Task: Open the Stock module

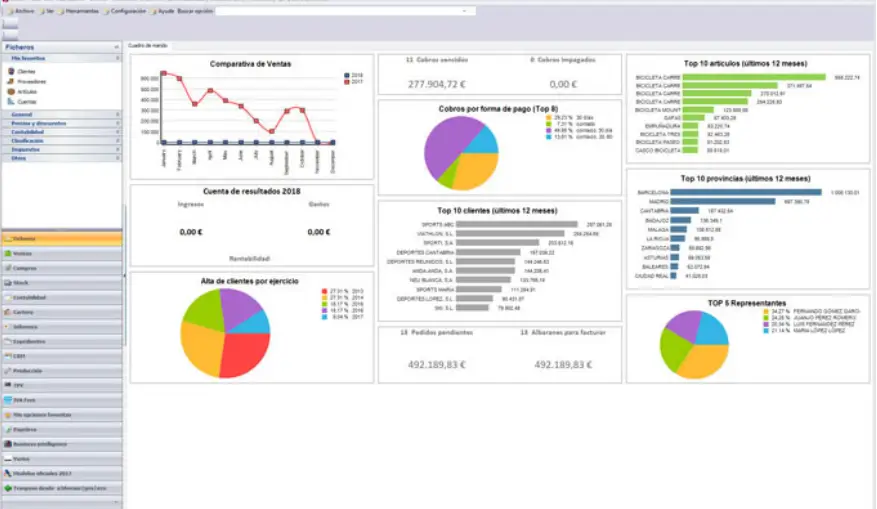Action: tap(20, 283)
